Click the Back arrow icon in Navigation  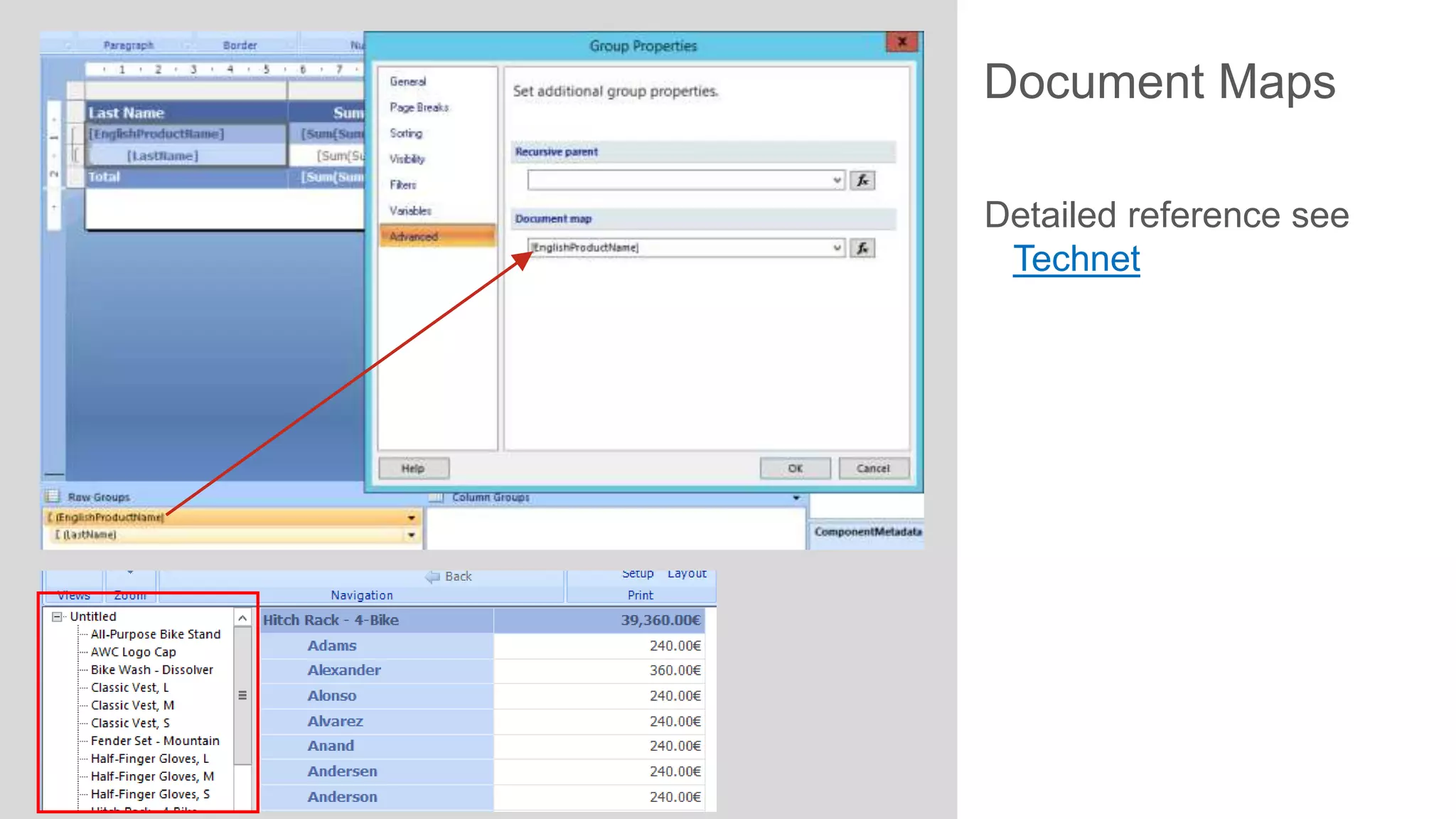433,577
